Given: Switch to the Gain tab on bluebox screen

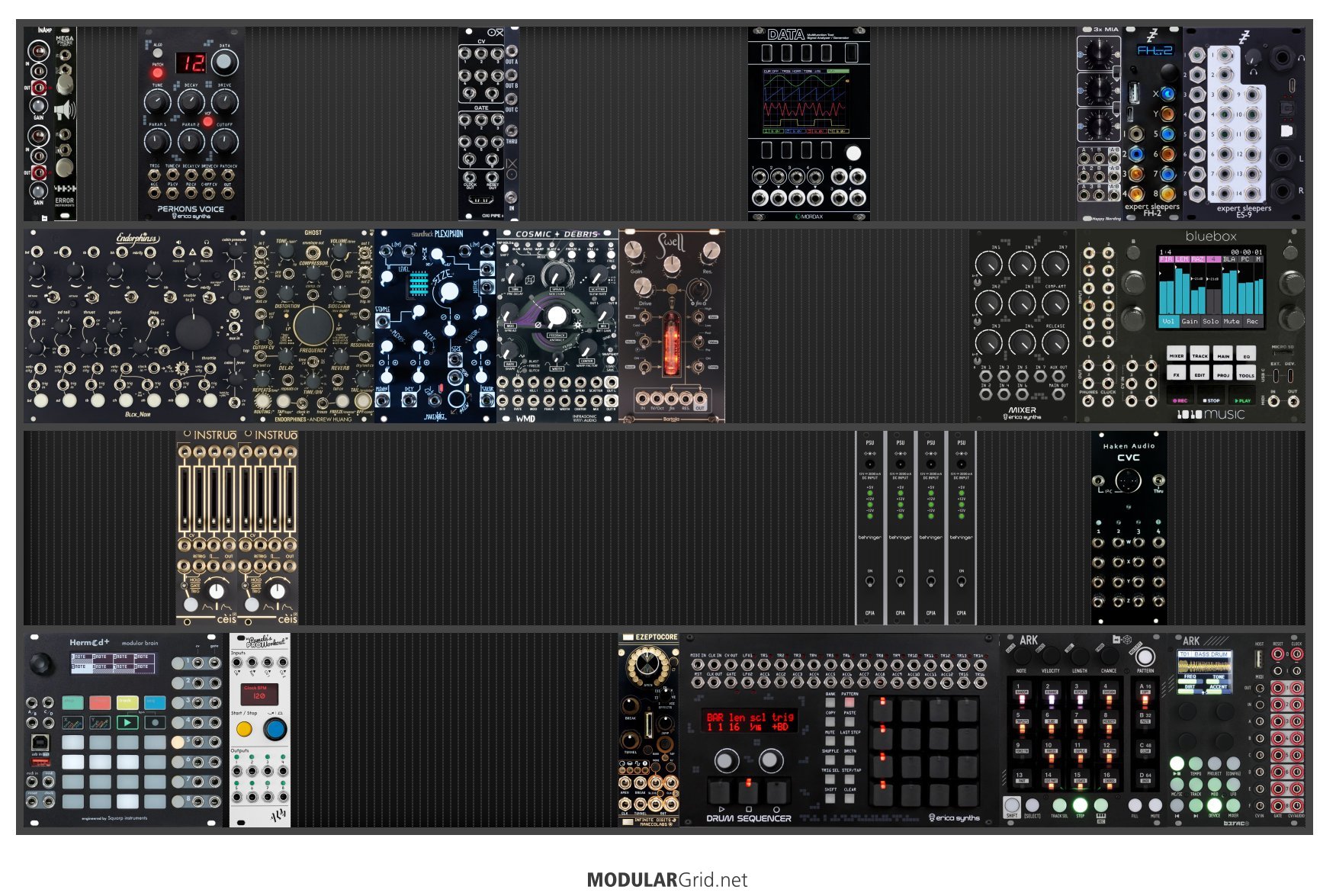Looking at the screenshot, I should click(x=1190, y=322).
